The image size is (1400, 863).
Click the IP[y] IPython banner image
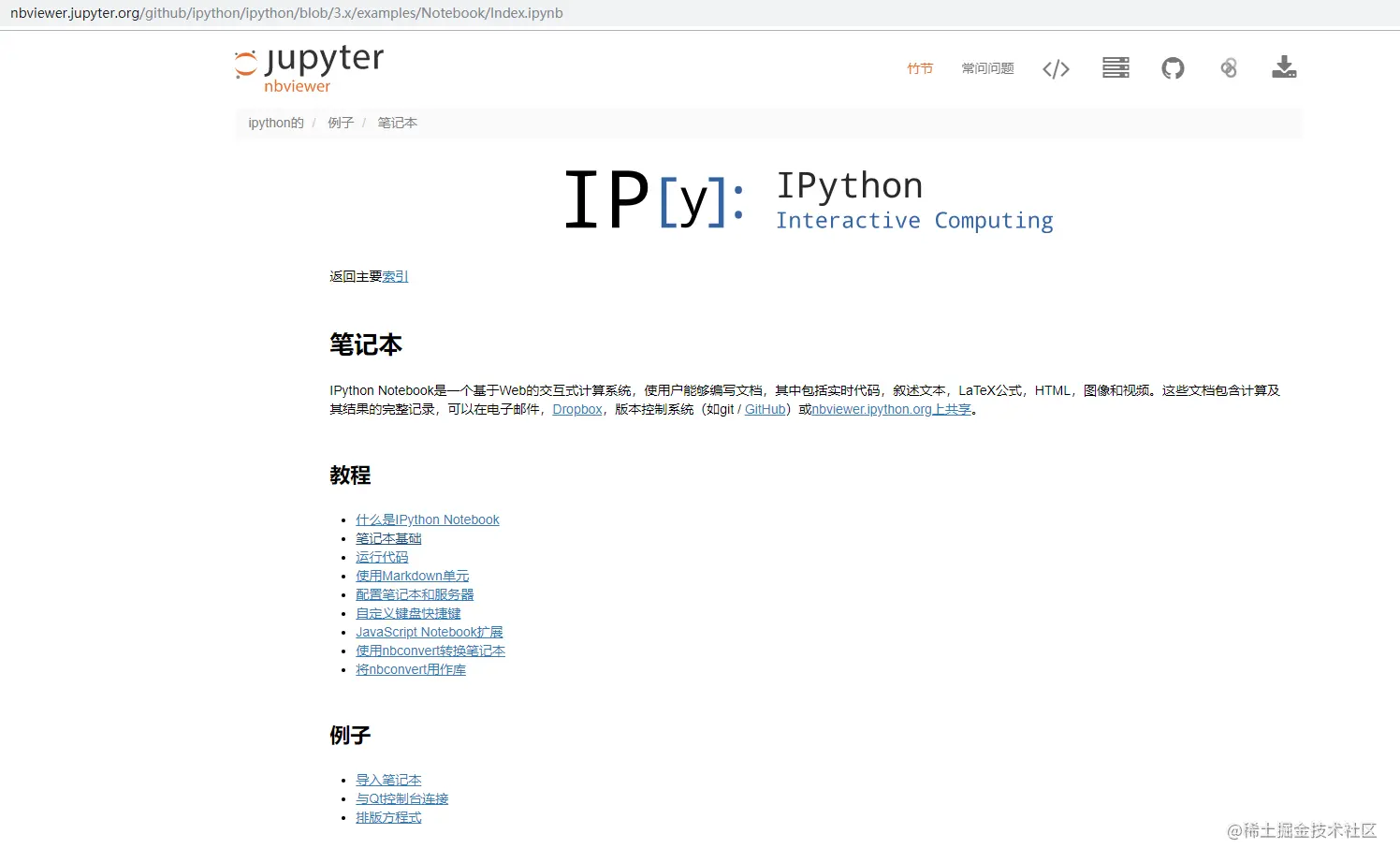tap(809, 199)
